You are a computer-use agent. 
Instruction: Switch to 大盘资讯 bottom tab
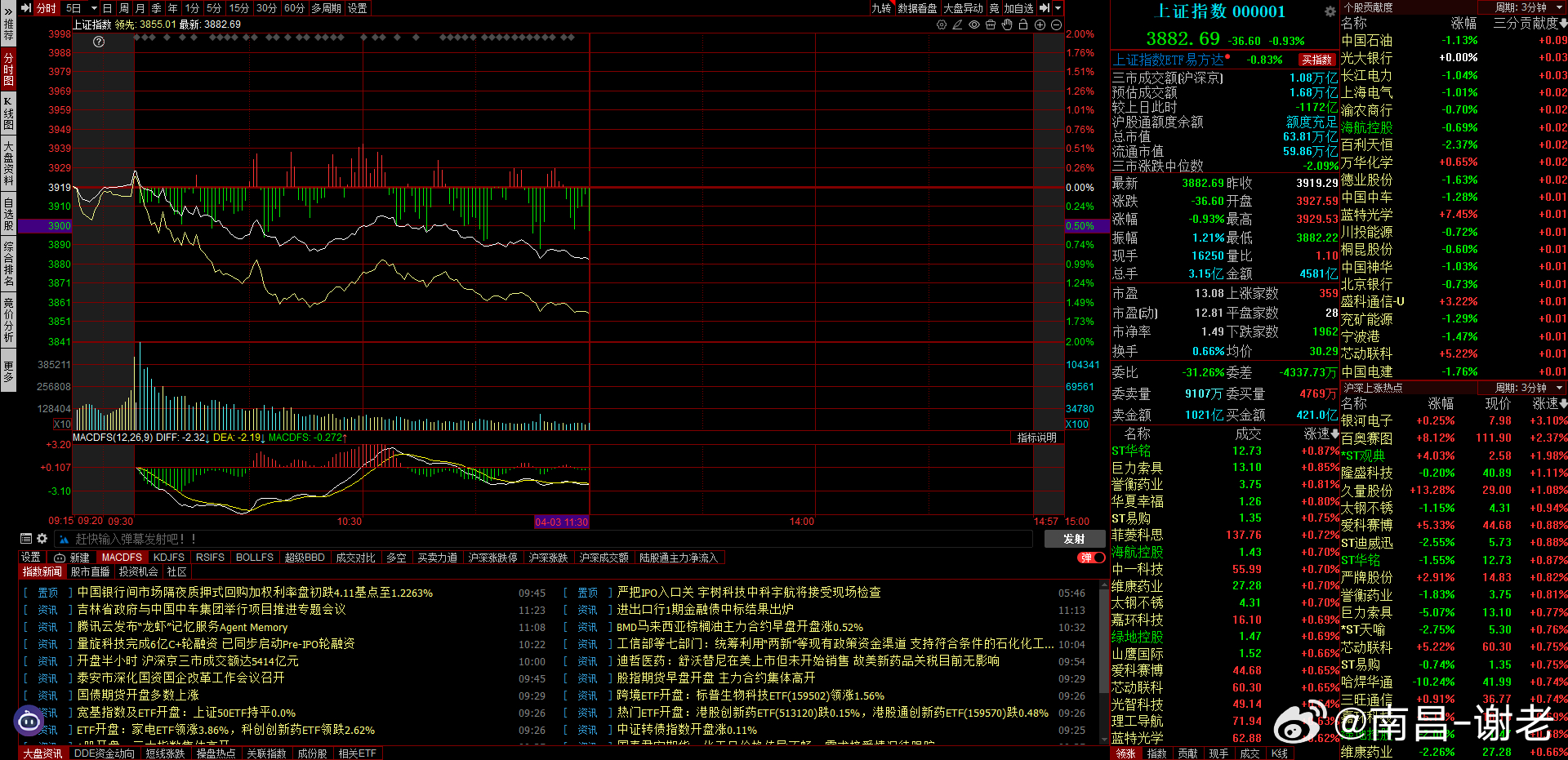tap(42, 753)
